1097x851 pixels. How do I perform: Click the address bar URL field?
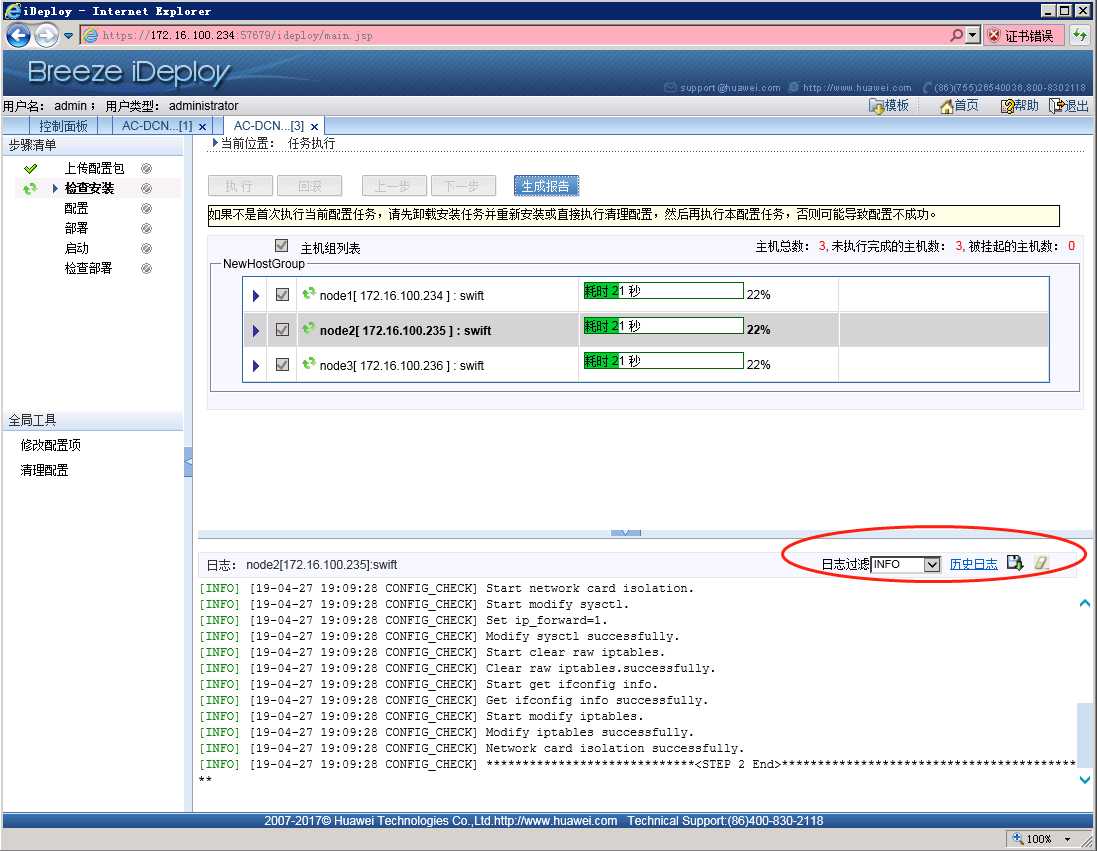[514, 35]
